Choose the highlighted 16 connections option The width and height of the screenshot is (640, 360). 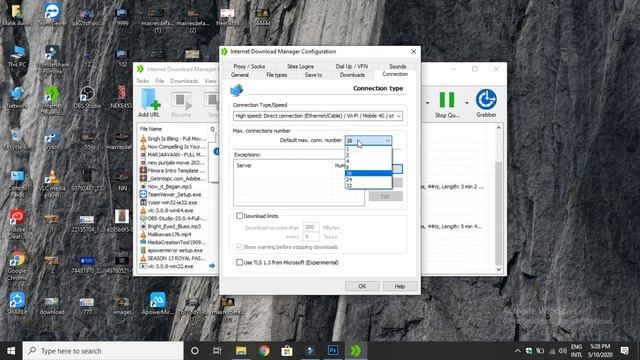368,173
